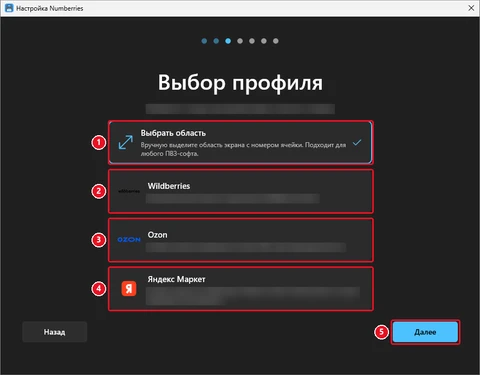This screenshot has height=375, width=480.
Task: Click the second step indicator dot
Action: pyautogui.click(x=216, y=41)
